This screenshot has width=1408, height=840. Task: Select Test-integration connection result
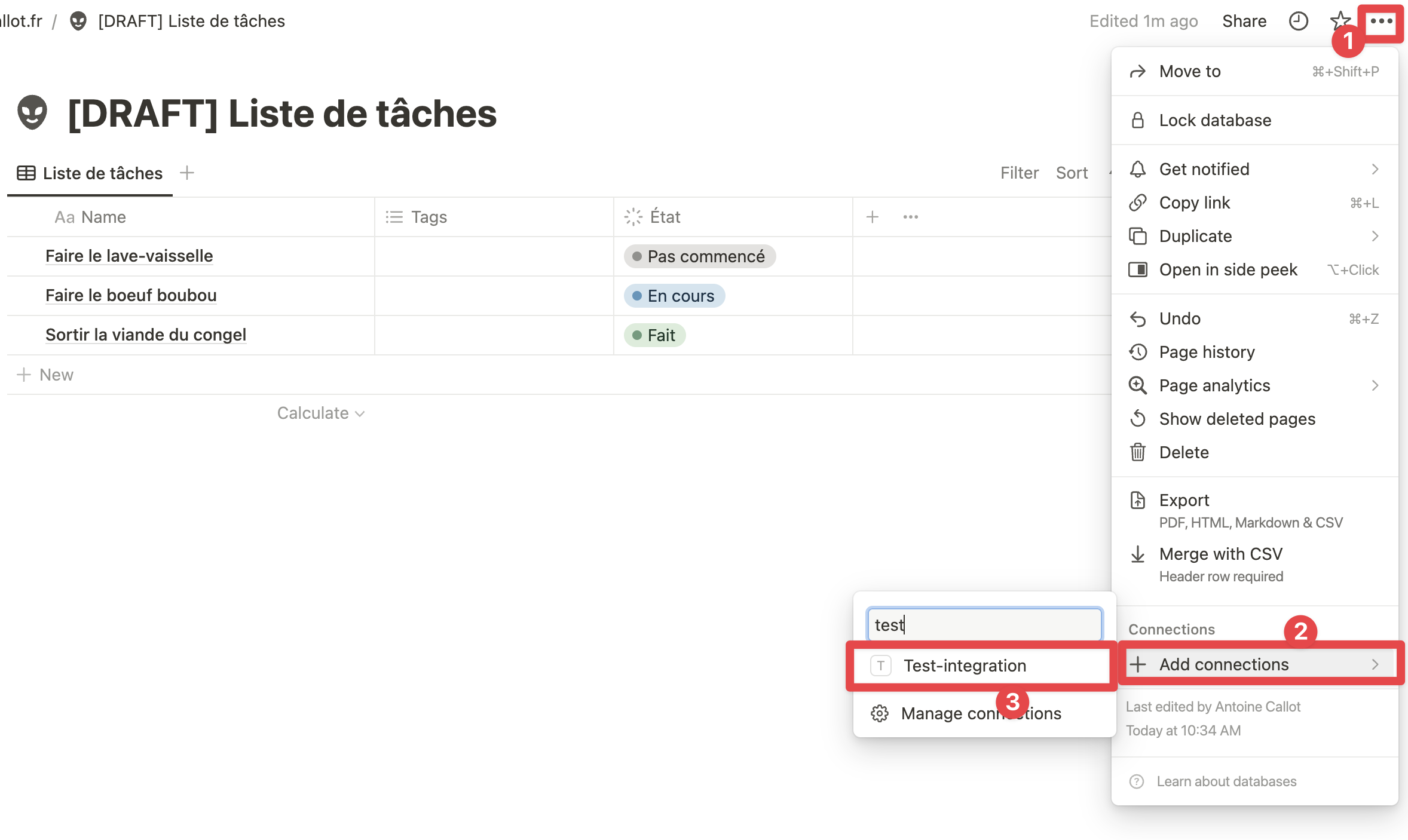965,666
